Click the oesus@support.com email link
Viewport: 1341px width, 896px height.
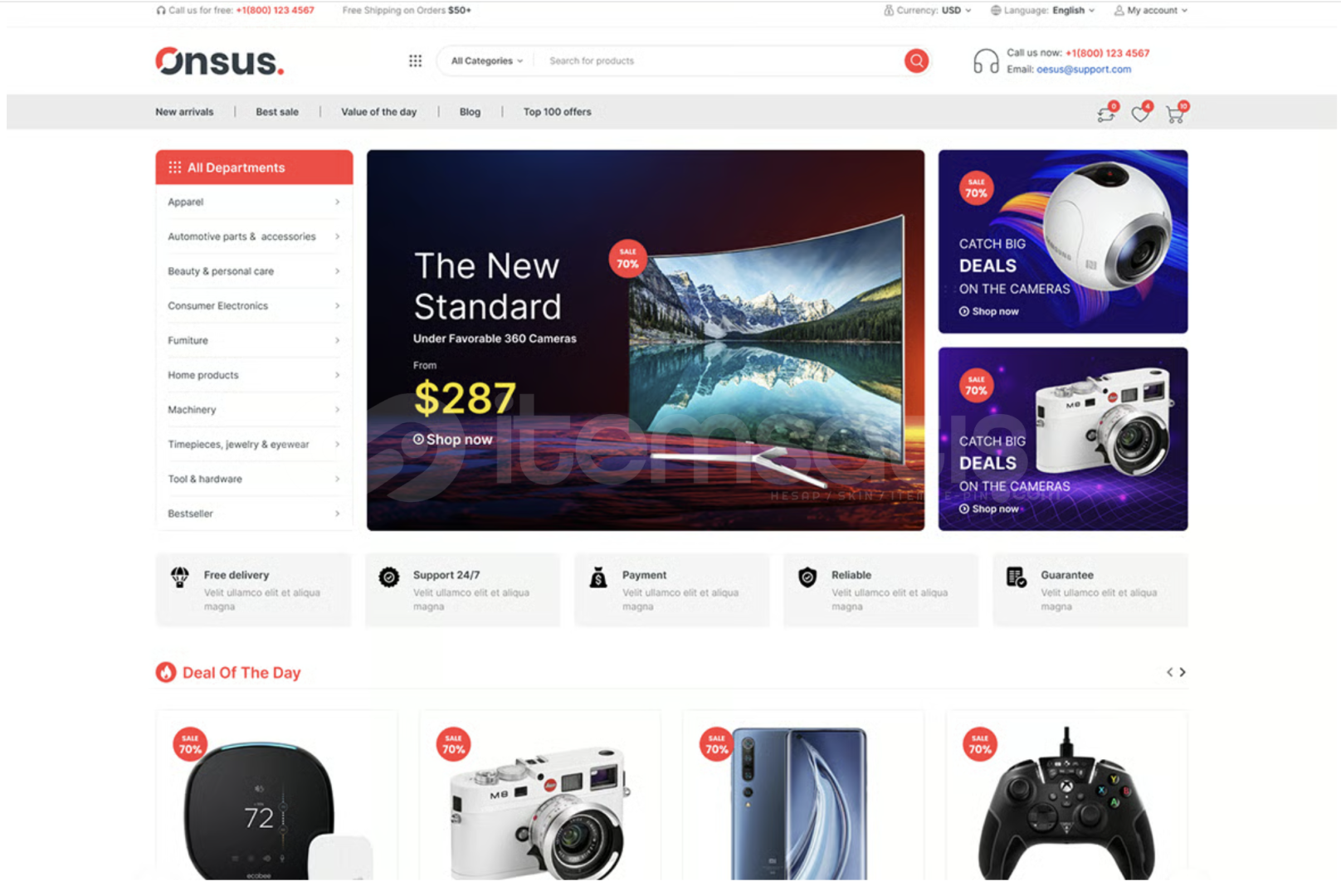[x=1083, y=70]
